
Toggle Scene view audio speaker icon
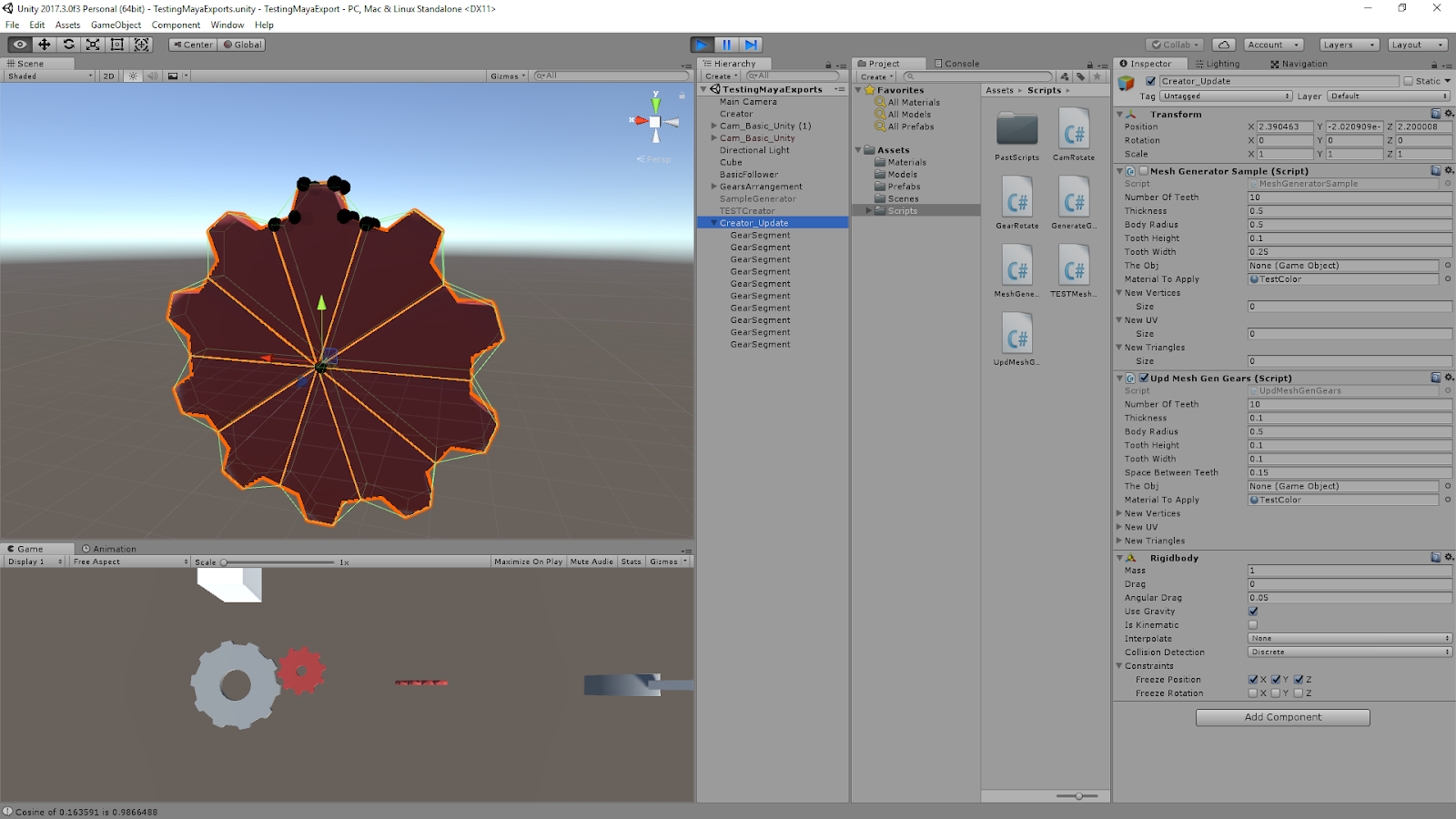tap(152, 76)
